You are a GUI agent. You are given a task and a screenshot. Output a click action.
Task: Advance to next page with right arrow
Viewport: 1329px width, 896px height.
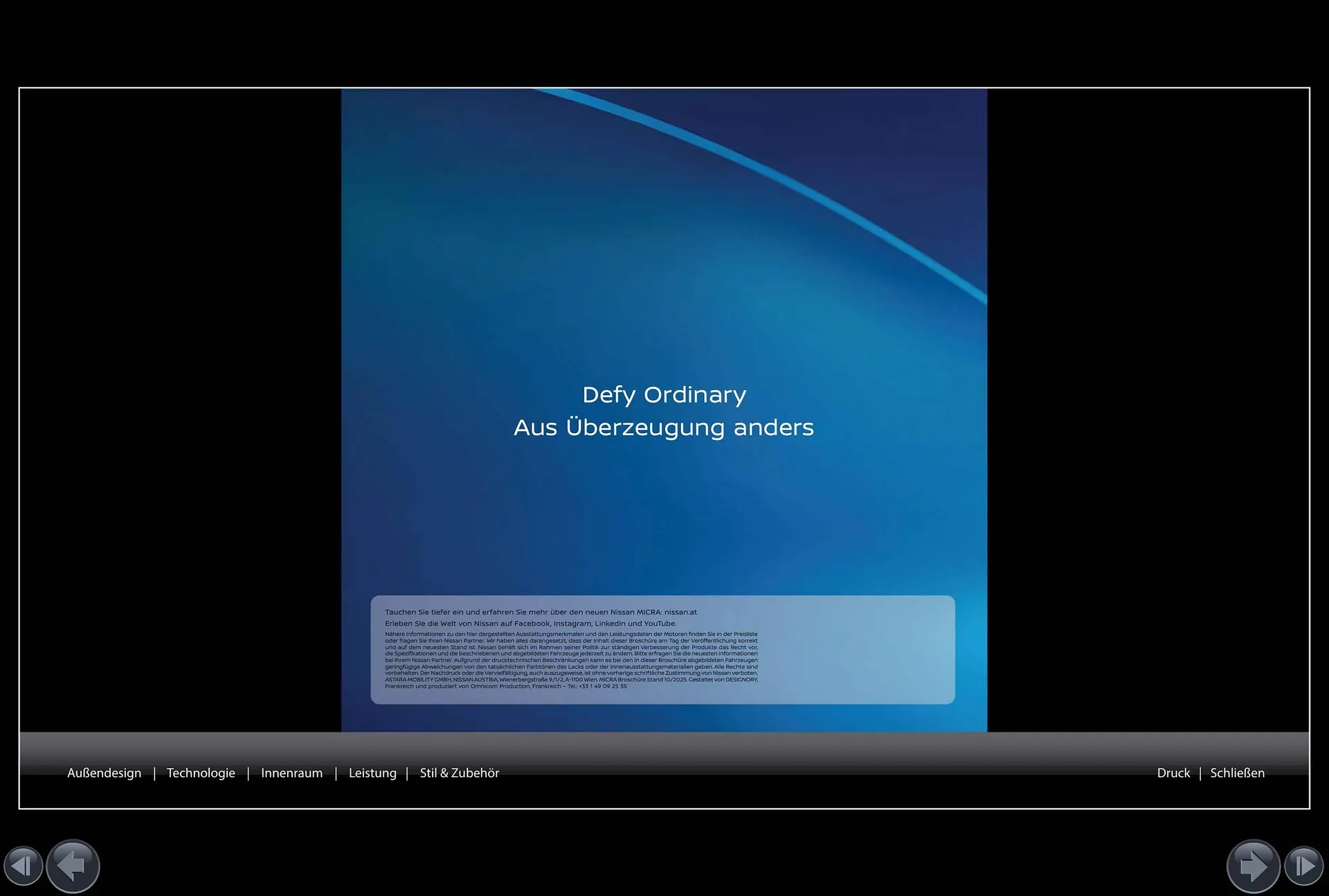[1253, 866]
